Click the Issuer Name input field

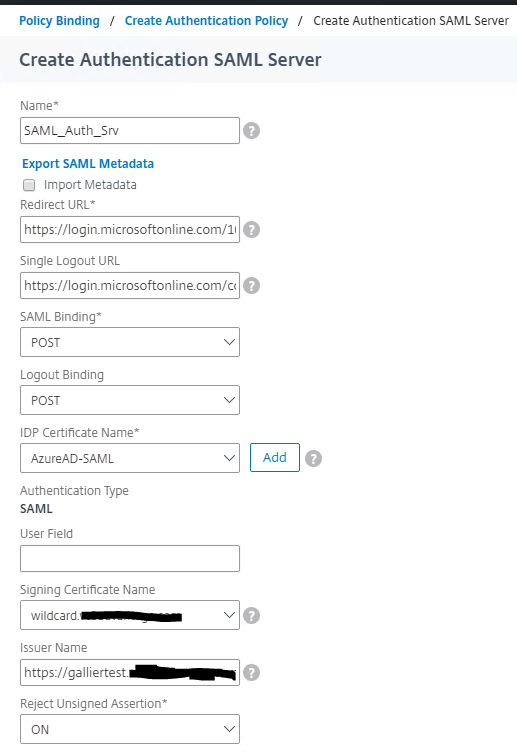pyautogui.click(x=130, y=672)
